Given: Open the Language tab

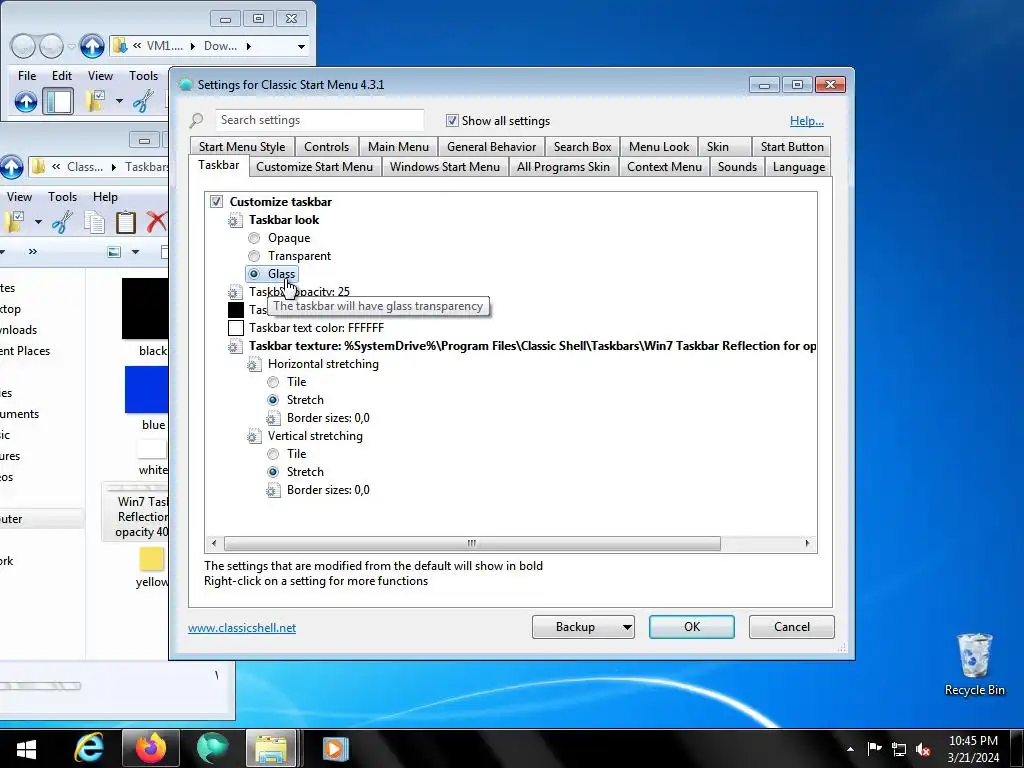Looking at the screenshot, I should 799,167.
